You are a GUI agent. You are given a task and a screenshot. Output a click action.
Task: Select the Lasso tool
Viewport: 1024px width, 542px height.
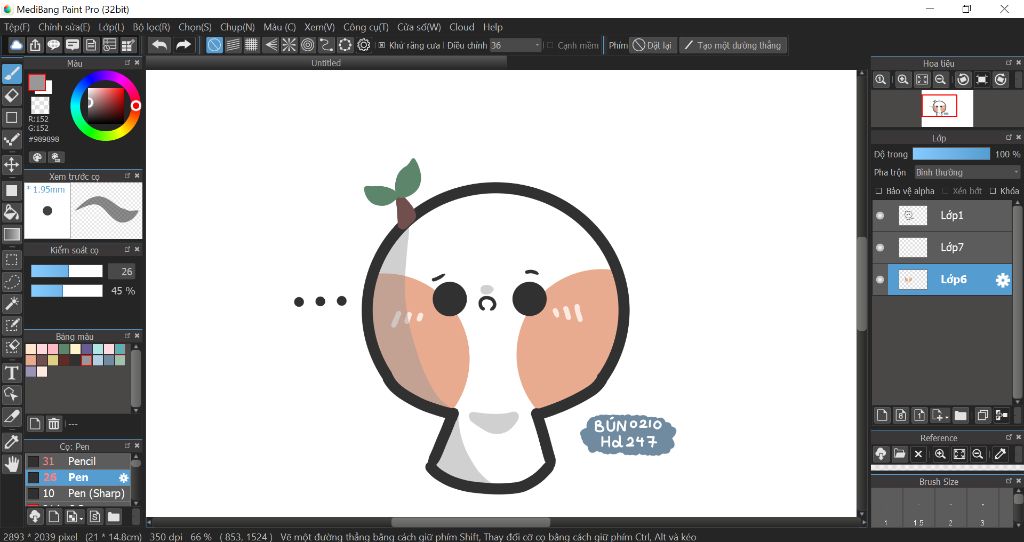pyautogui.click(x=12, y=281)
